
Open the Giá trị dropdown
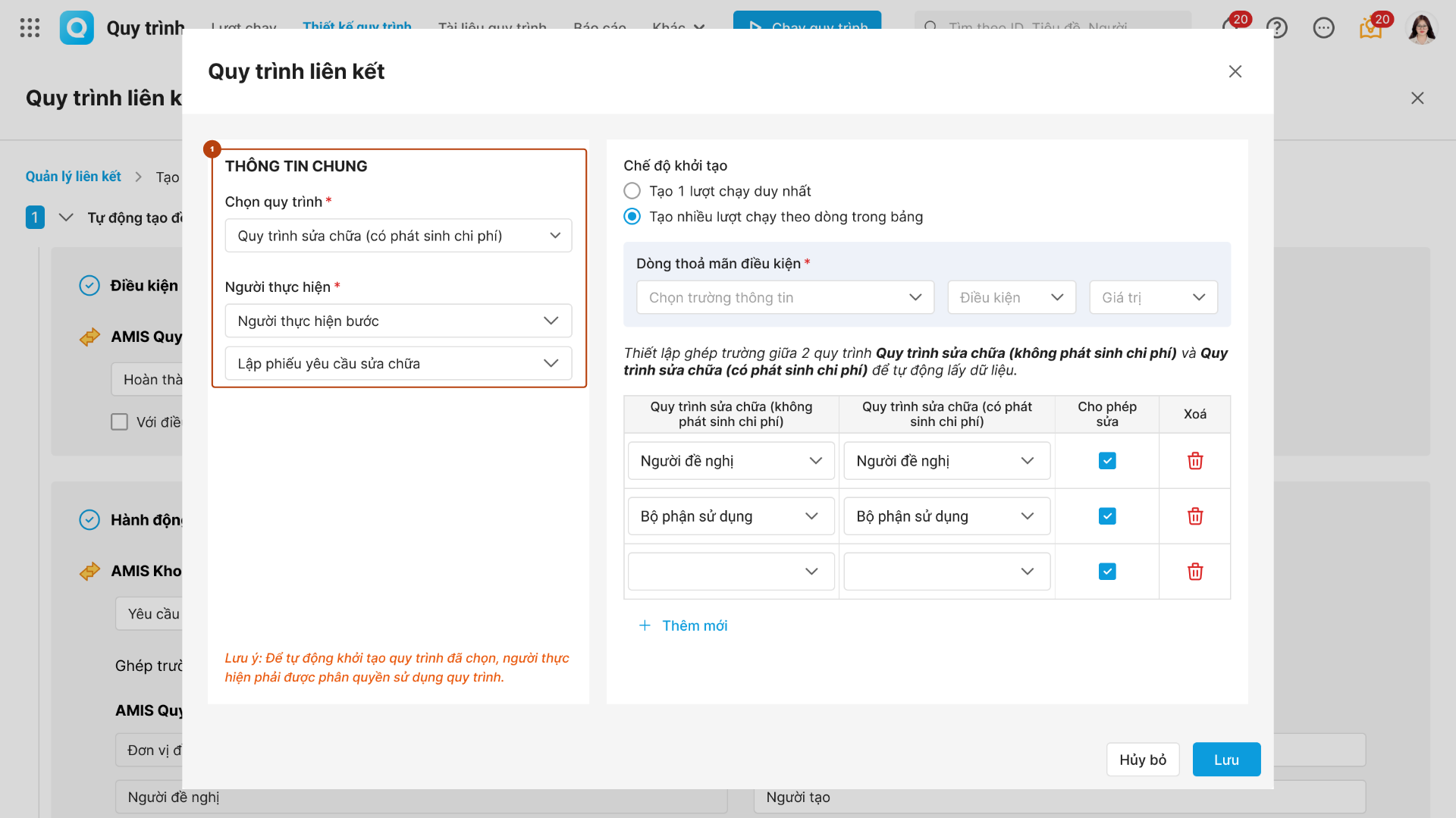[x=1153, y=298]
